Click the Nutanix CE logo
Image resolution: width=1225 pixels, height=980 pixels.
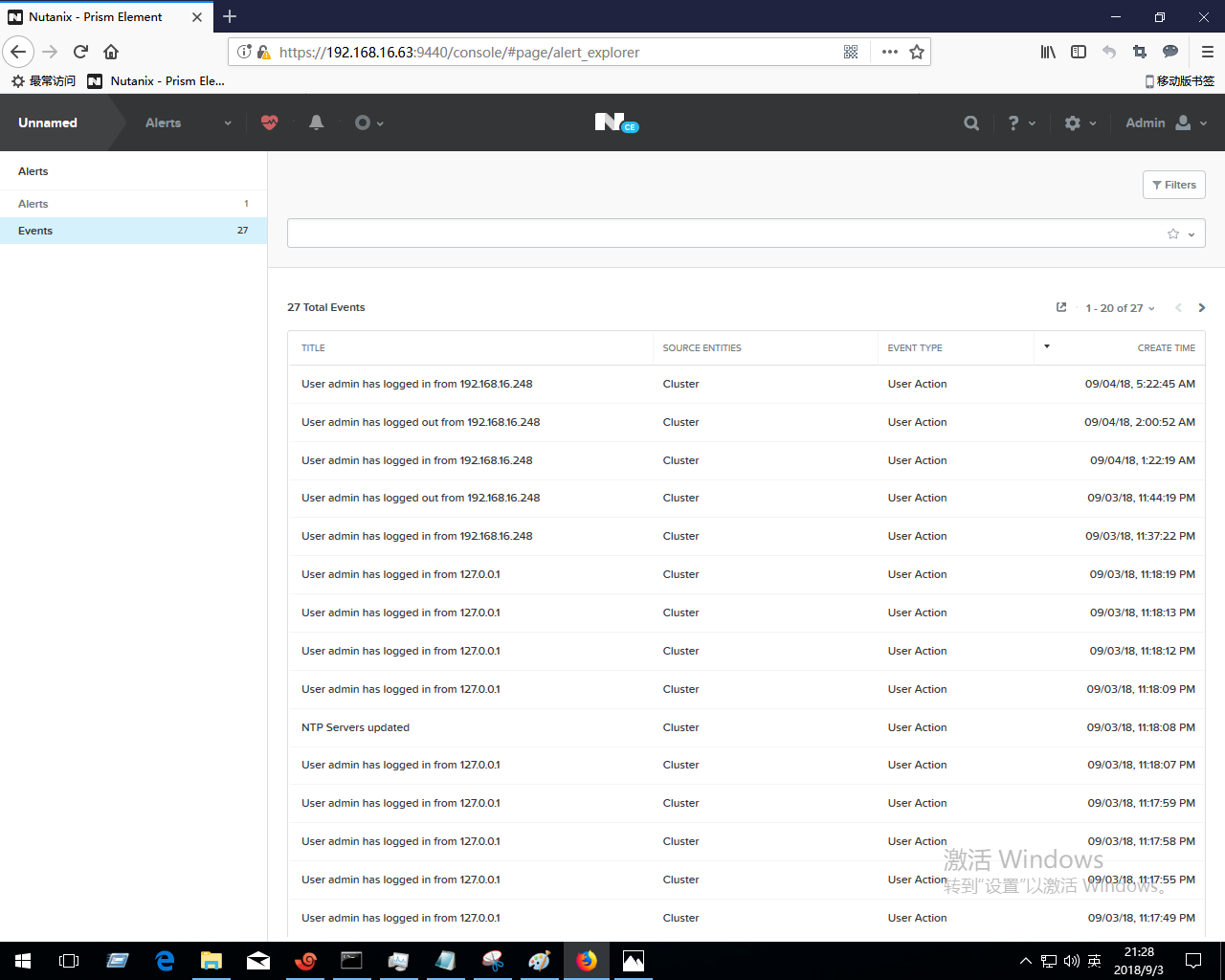coord(616,122)
